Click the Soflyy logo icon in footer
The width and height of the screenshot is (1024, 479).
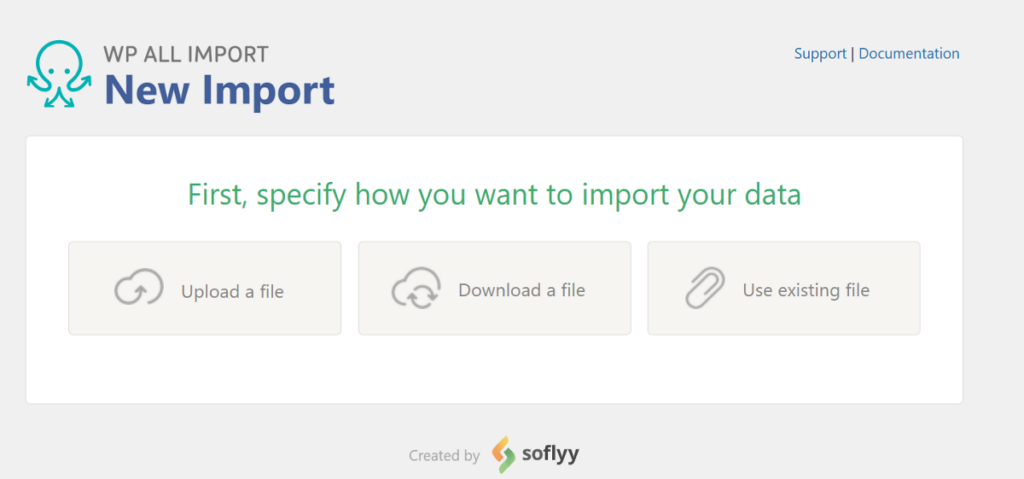pyautogui.click(x=503, y=454)
